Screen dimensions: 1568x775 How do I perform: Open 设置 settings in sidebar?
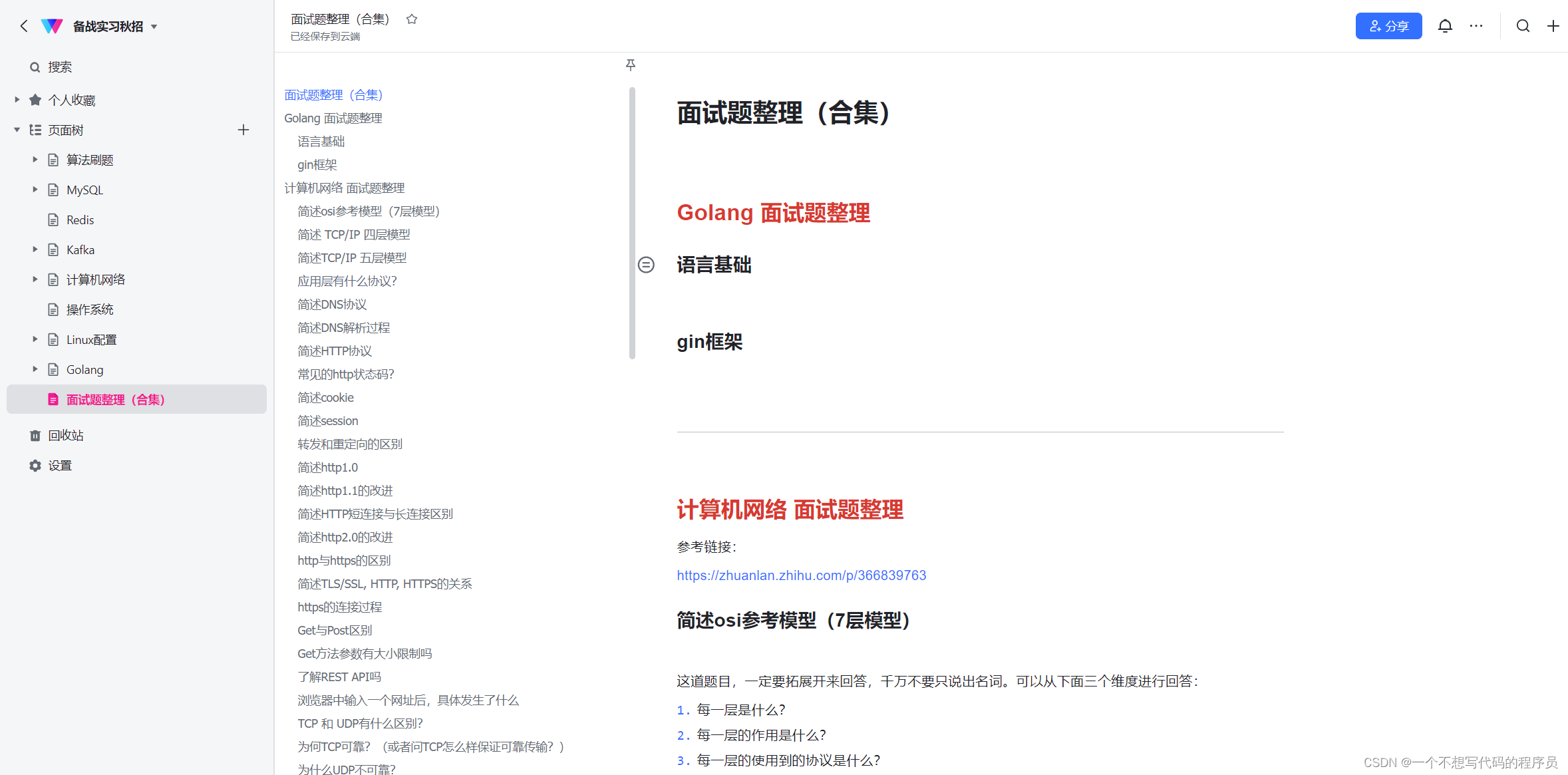point(59,466)
